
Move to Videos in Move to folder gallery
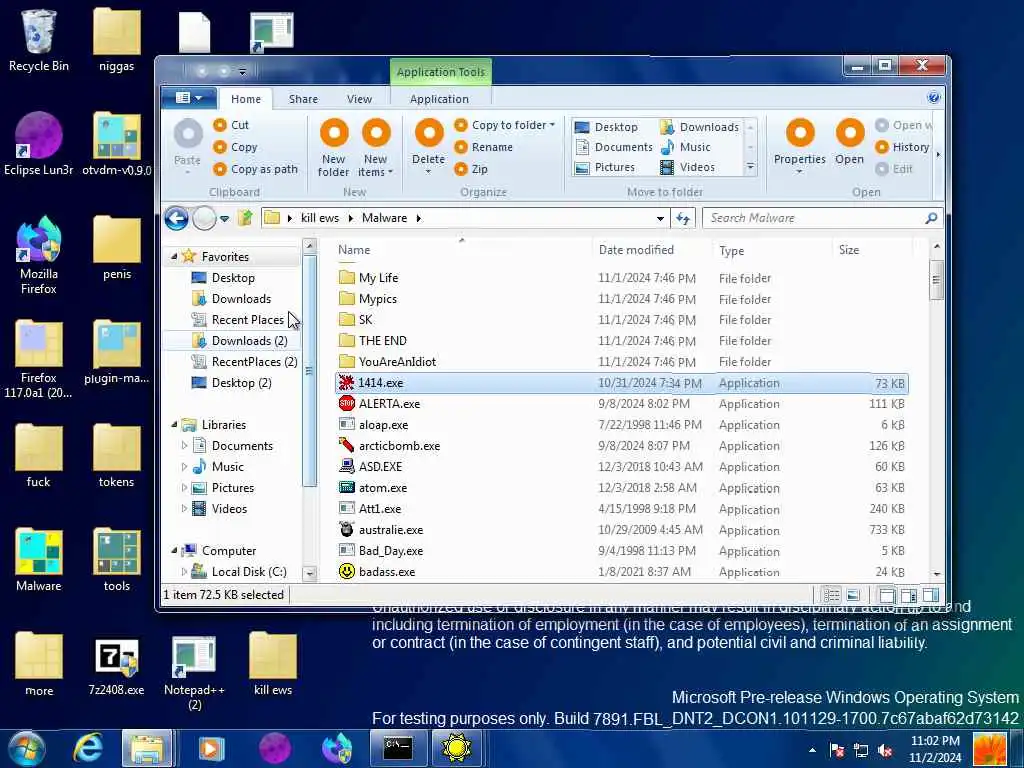(687, 167)
